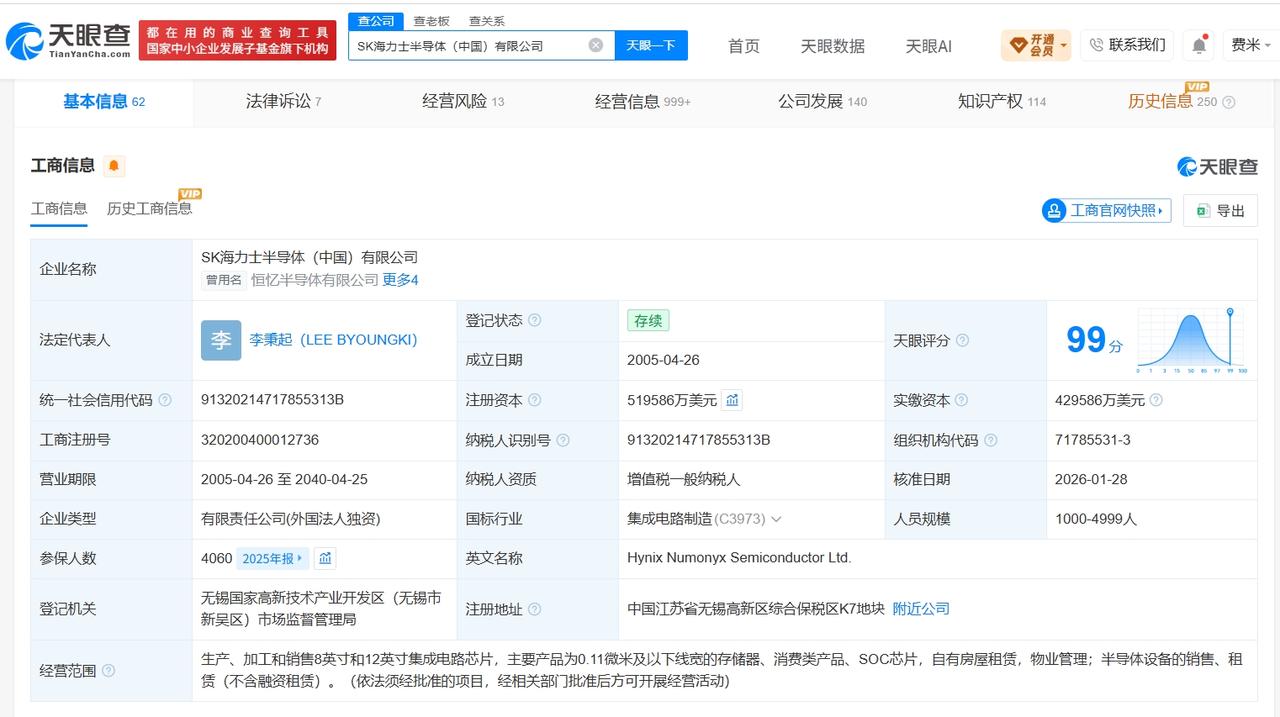
Task: Click help icon next to 天眼评分
Action: point(962,341)
